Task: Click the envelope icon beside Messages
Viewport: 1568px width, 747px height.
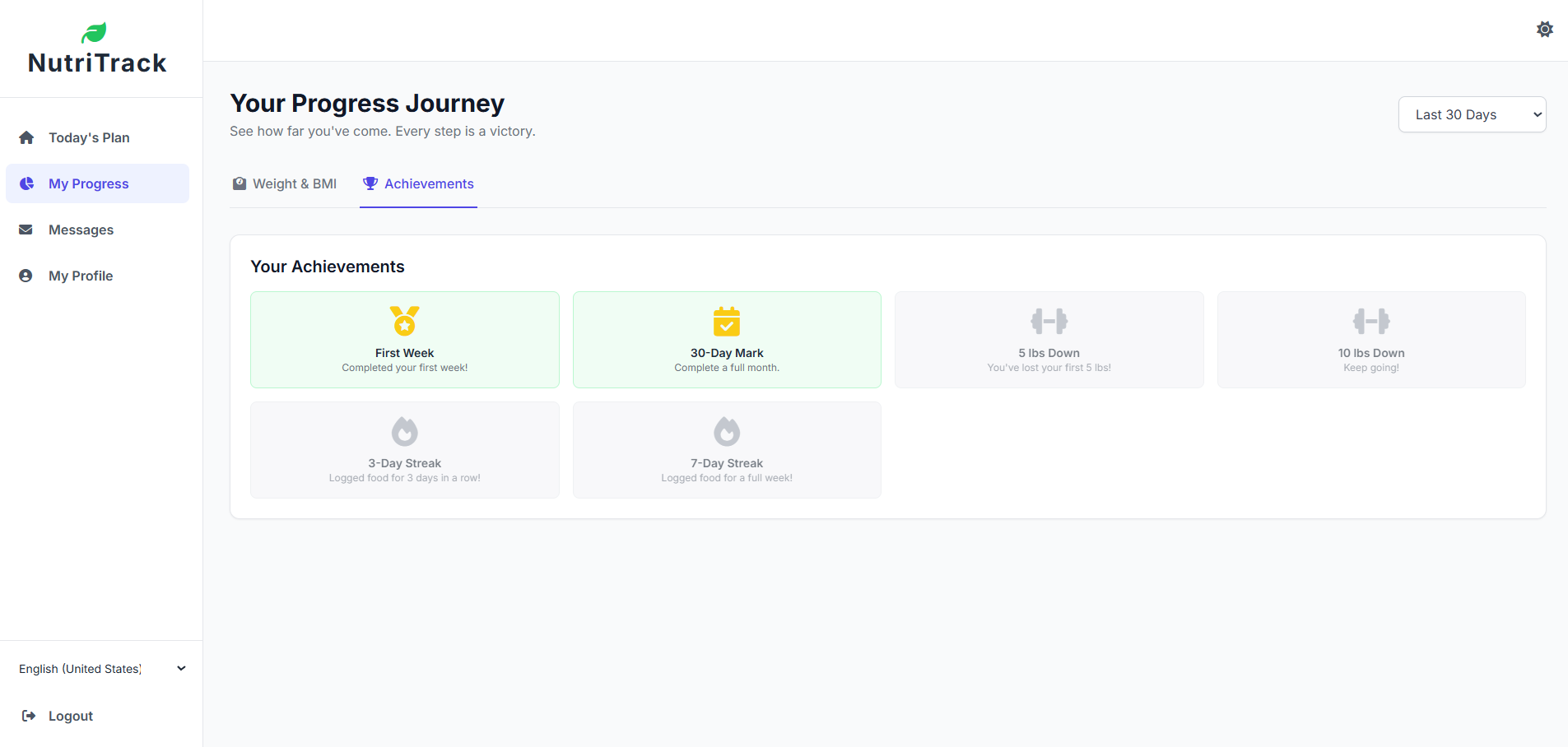Action: (27, 230)
